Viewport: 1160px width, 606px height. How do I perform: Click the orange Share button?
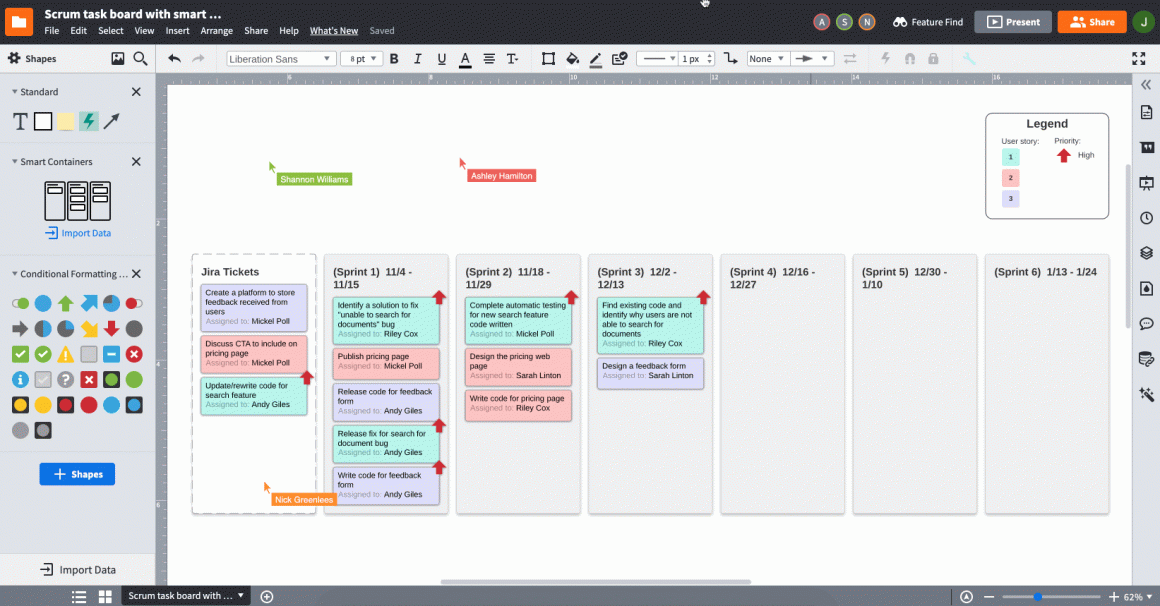point(1091,22)
